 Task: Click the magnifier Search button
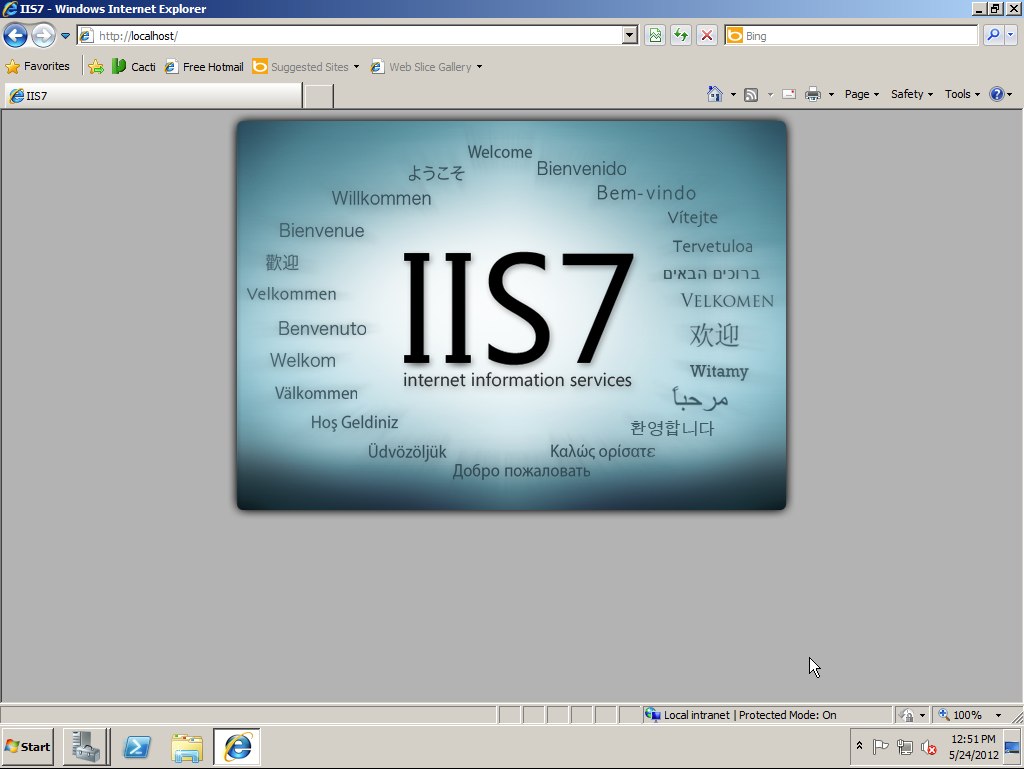[x=993, y=35]
